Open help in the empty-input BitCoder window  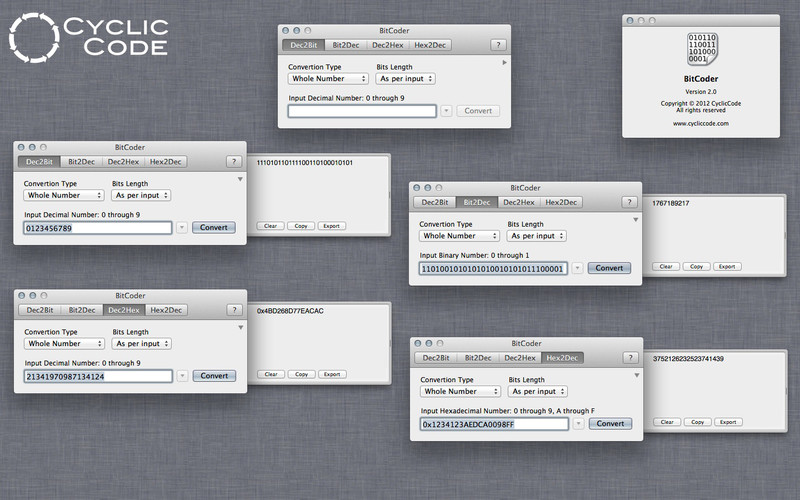click(498, 45)
